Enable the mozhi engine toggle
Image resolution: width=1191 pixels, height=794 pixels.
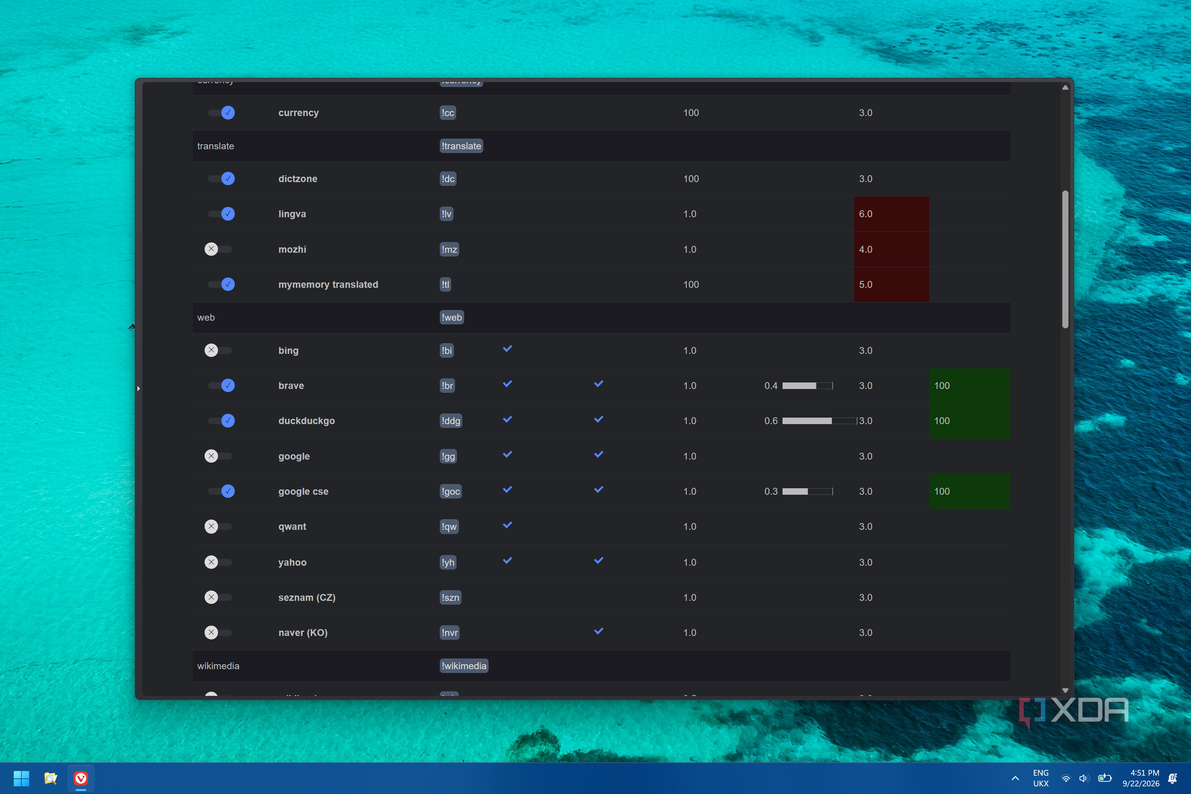coord(218,249)
